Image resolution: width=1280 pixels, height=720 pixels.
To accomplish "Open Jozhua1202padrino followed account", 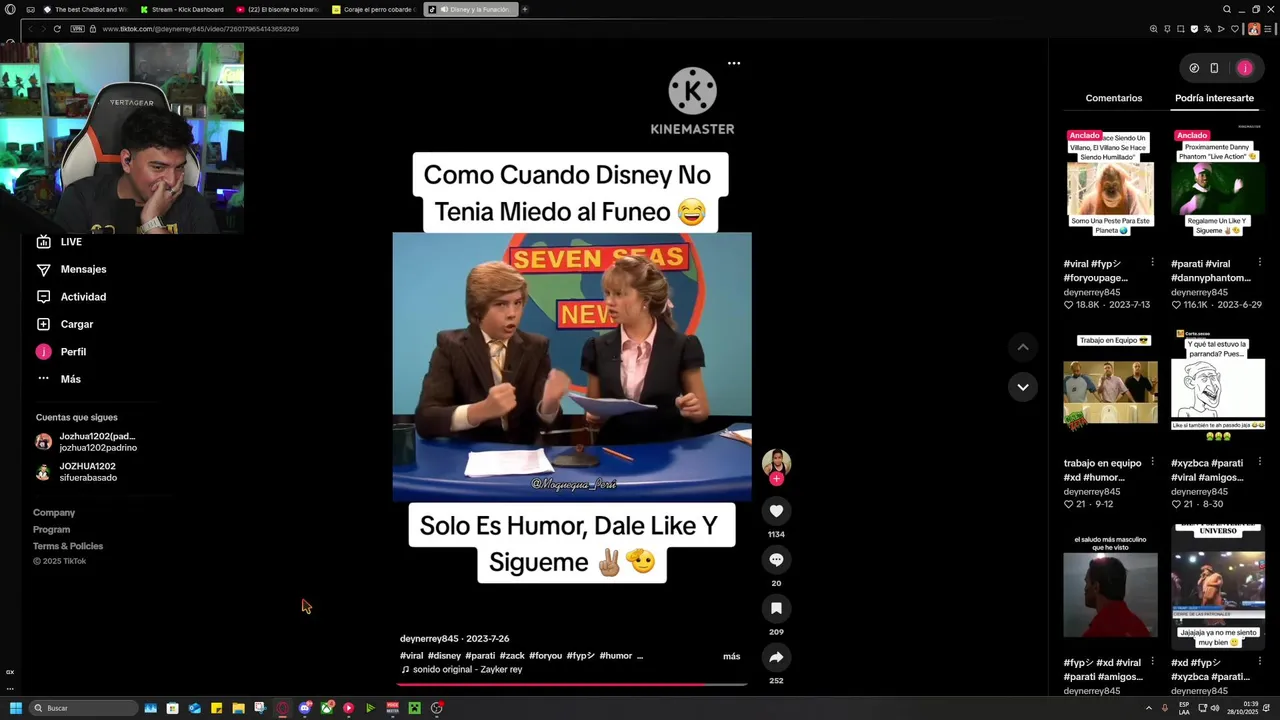I will click(x=86, y=442).
